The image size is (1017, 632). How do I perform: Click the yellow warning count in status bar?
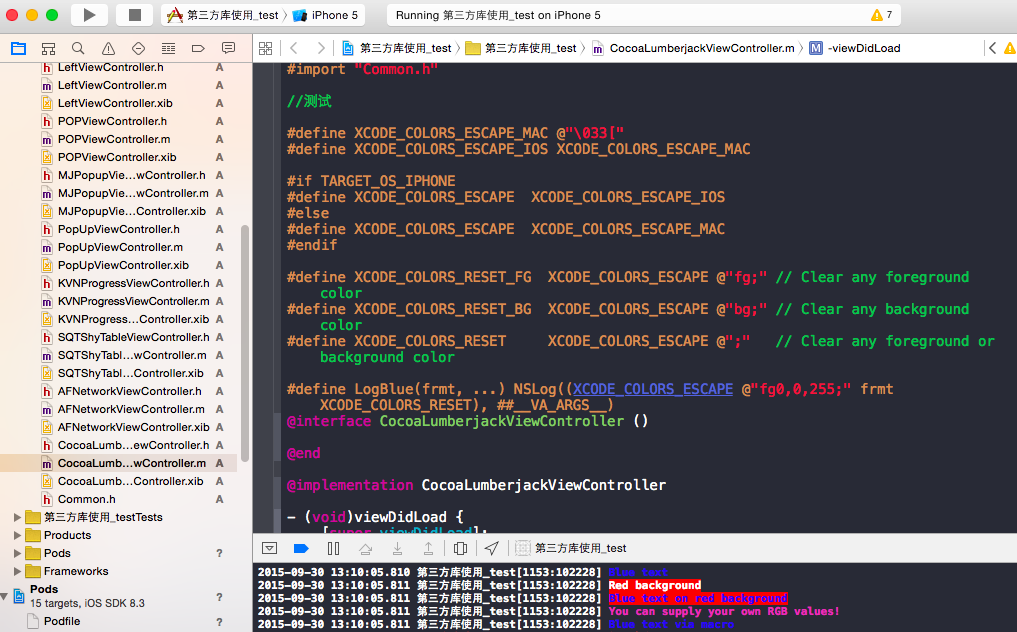881,15
